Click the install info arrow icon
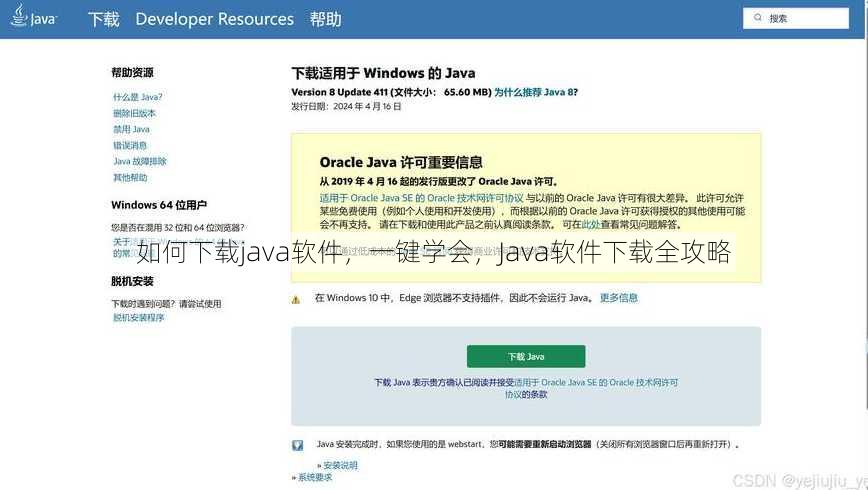The height and width of the screenshot is (490, 868). pos(298,445)
